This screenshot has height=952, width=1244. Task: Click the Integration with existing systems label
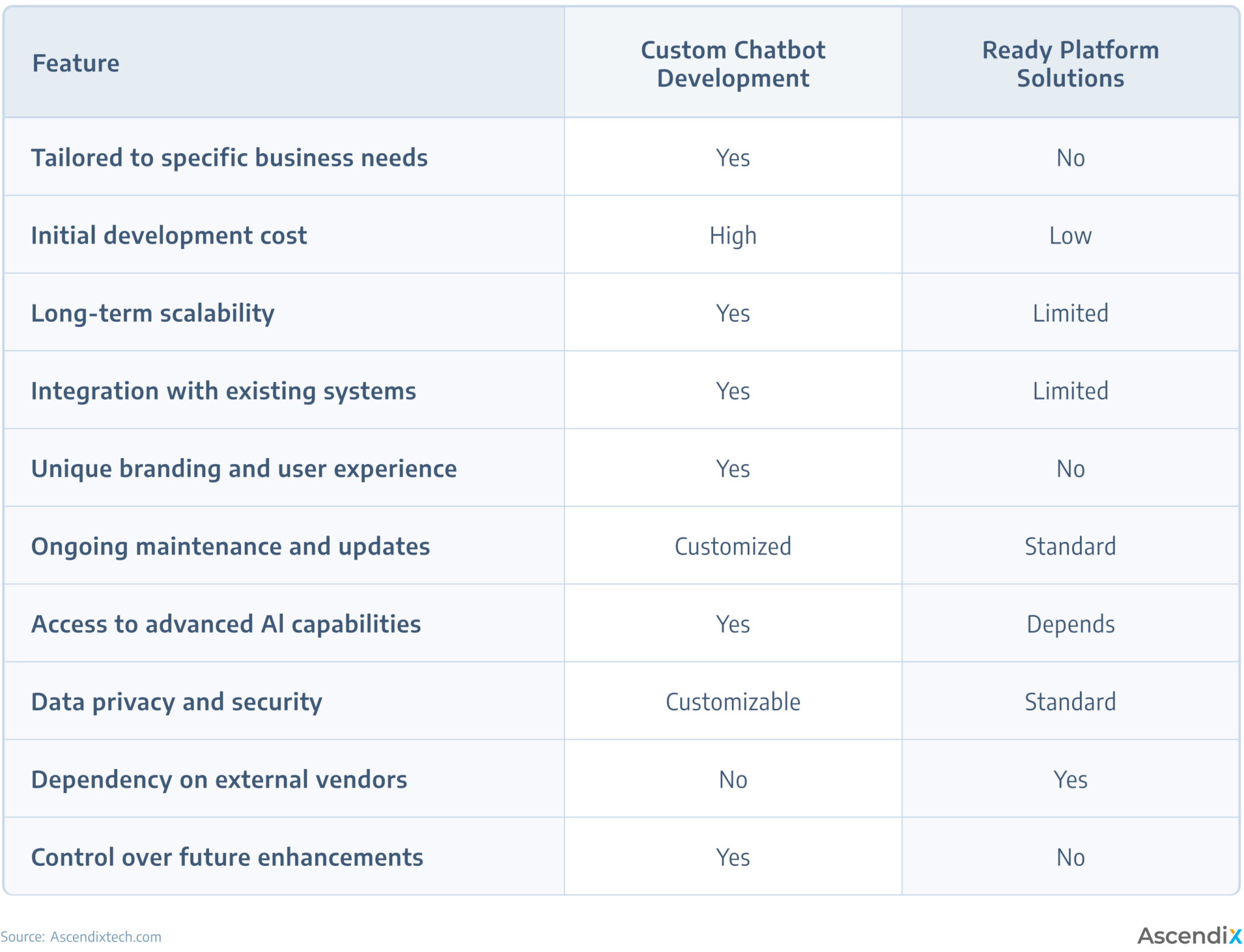[x=224, y=391]
